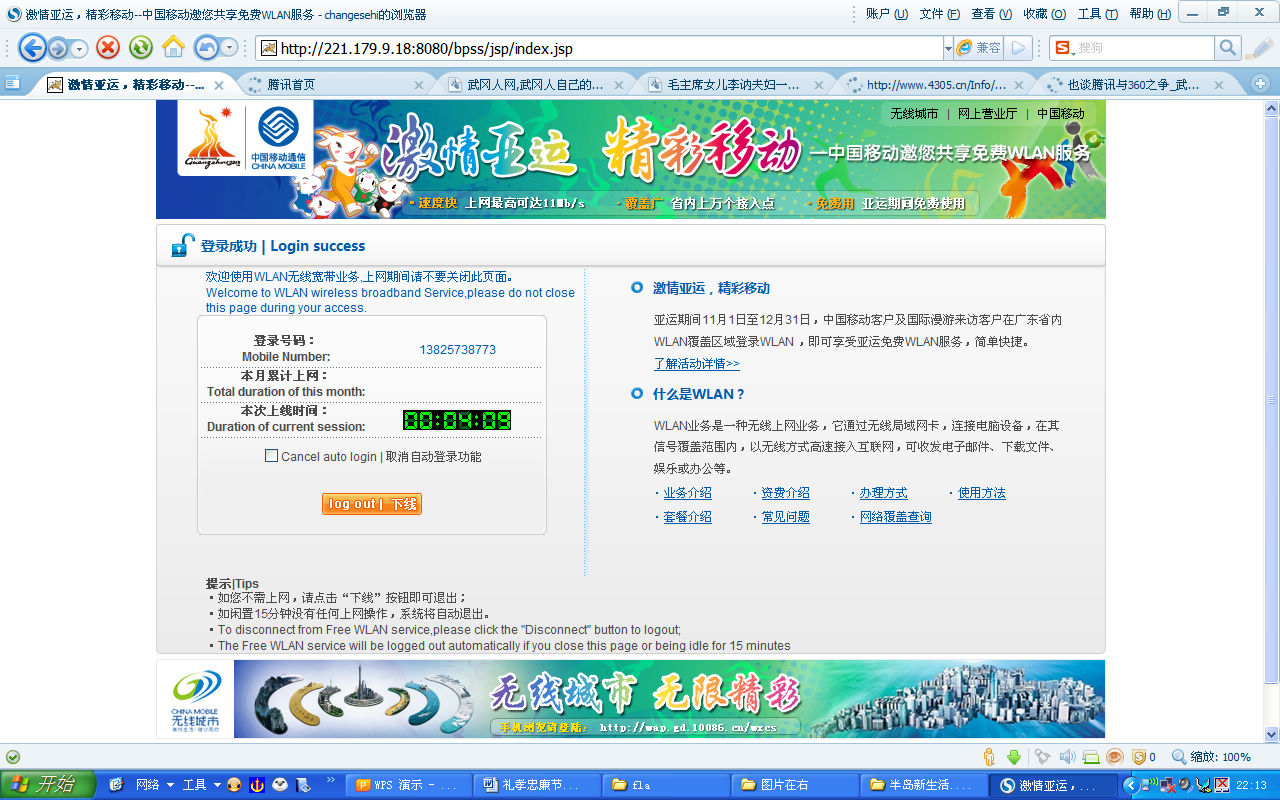
Task: Click the browser Back arrow button
Action: (x=32, y=47)
